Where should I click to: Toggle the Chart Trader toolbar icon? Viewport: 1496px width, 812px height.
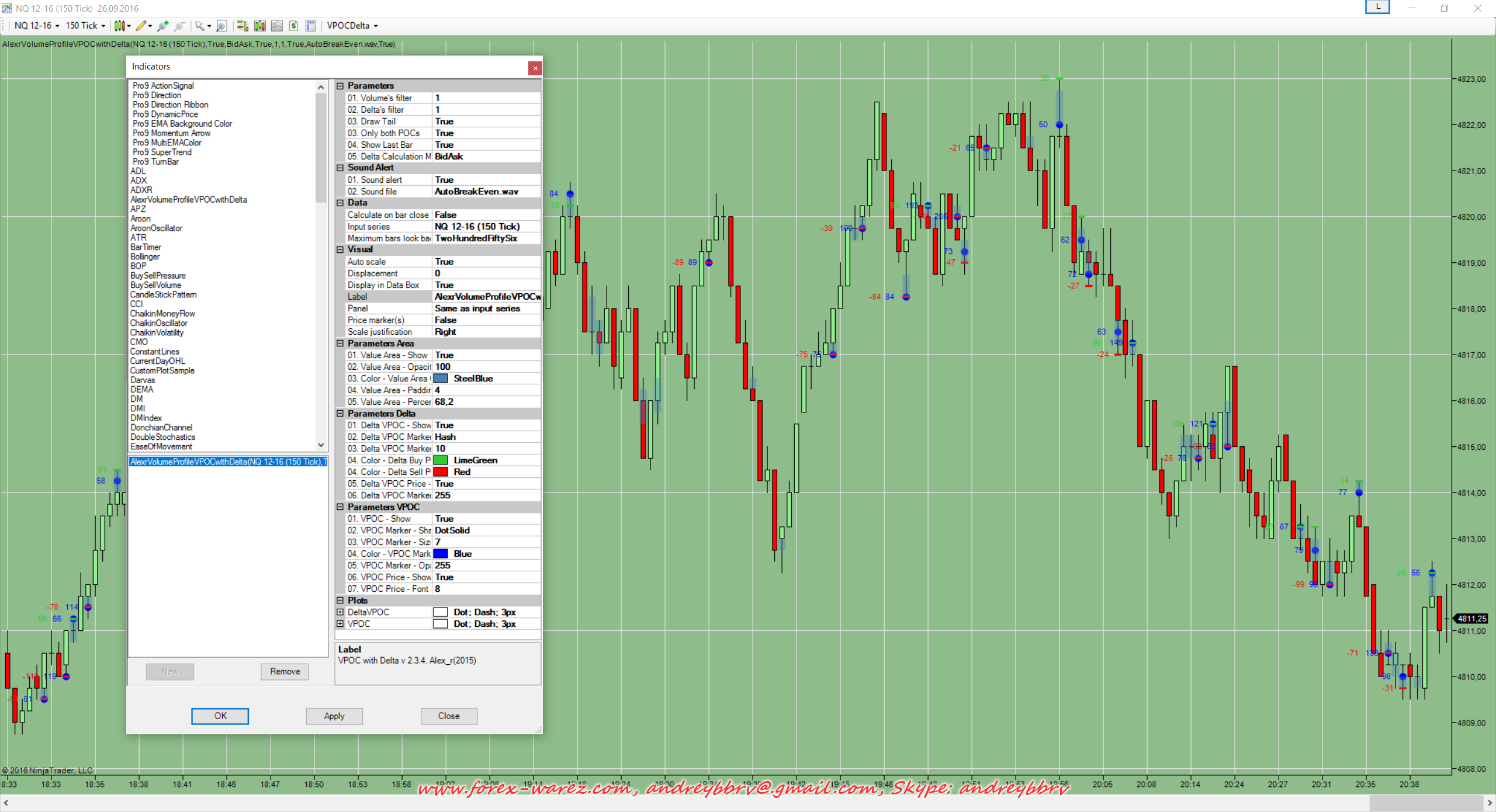coord(243,26)
